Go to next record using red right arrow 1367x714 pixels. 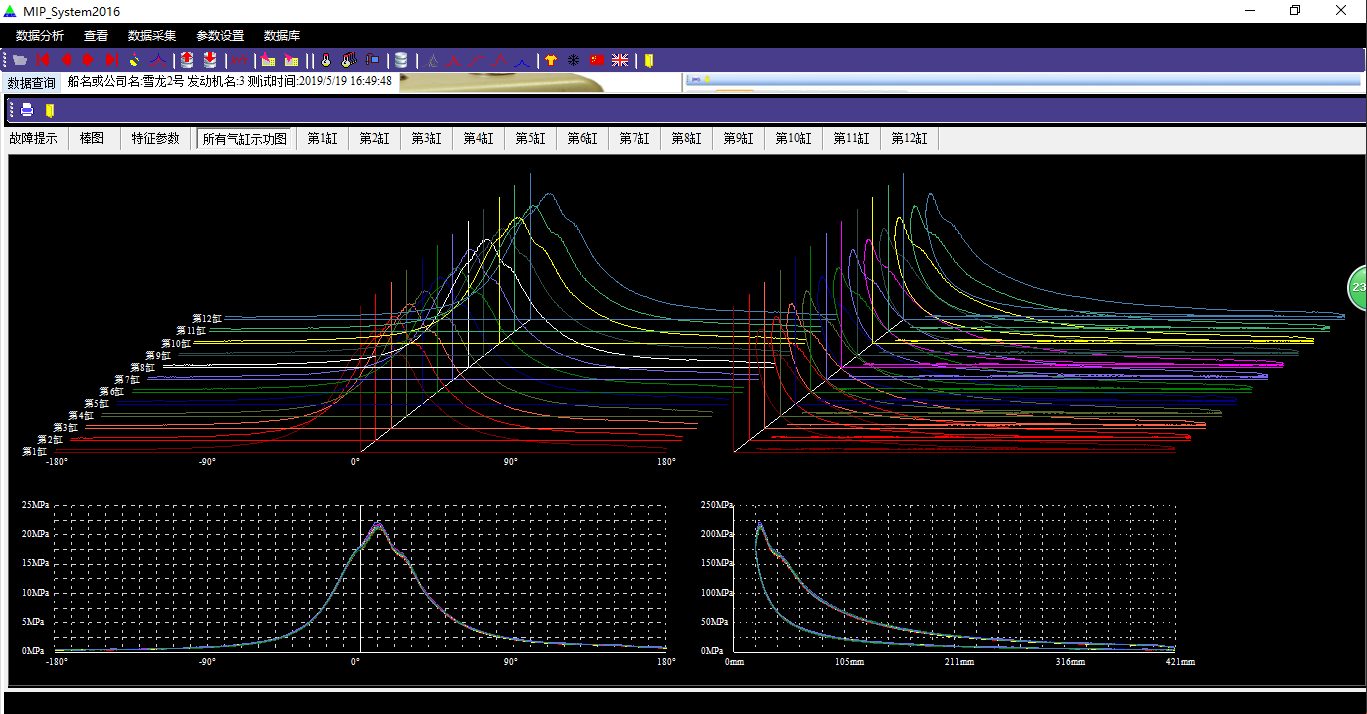click(89, 60)
